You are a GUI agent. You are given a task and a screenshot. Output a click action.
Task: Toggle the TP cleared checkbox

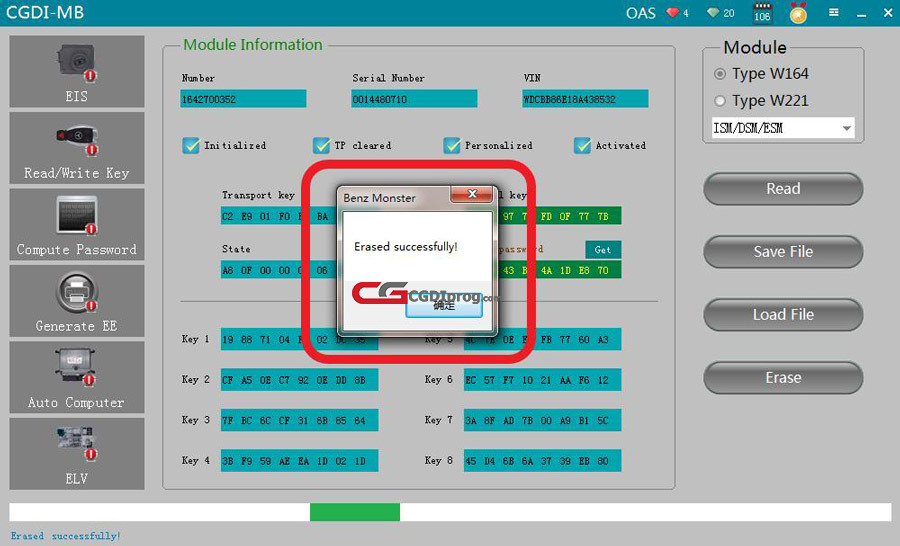click(321, 146)
